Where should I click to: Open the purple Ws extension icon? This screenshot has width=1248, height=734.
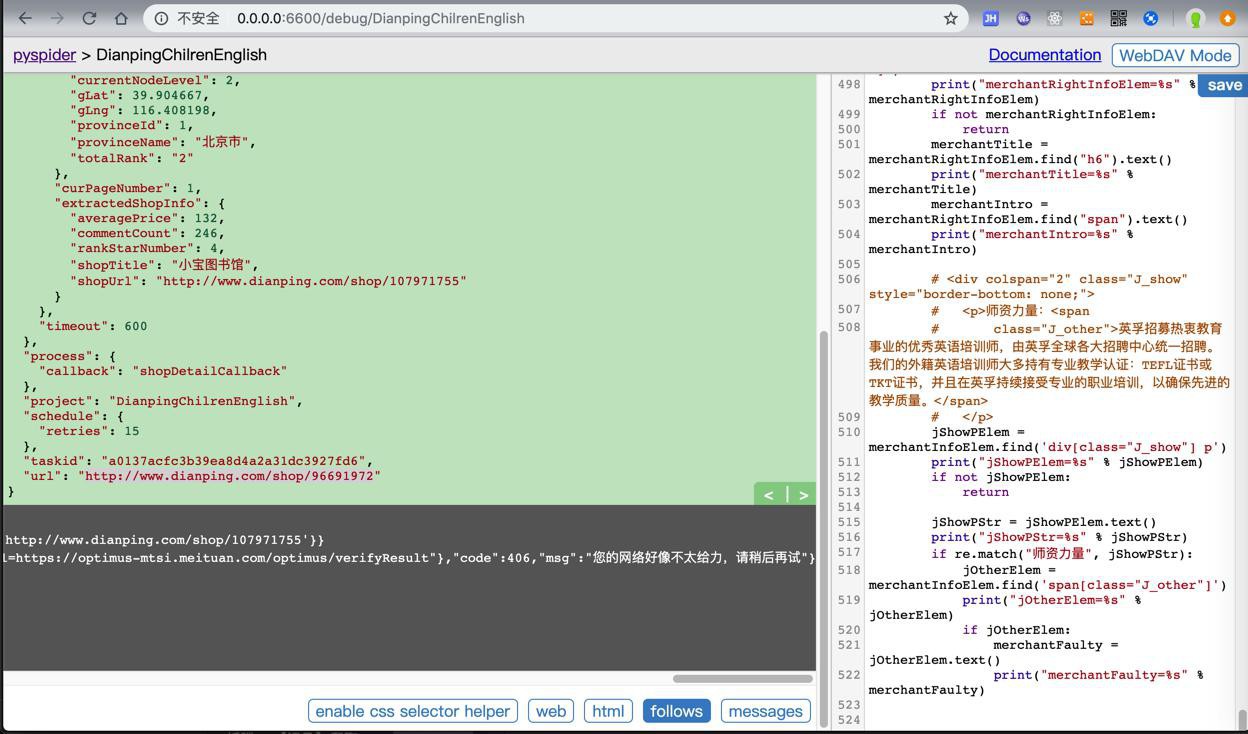coord(1023,18)
